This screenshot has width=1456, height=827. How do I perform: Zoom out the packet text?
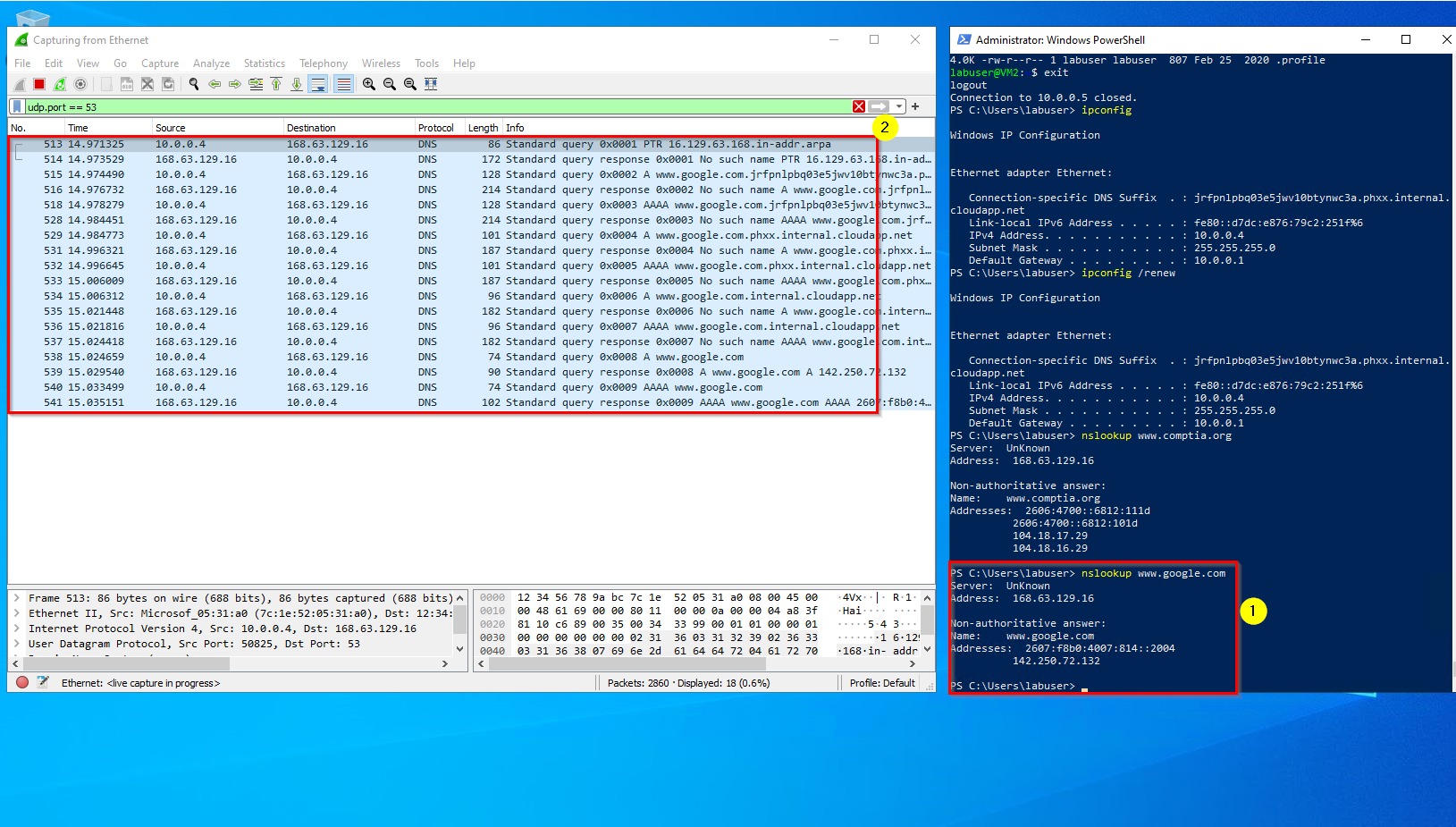(x=390, y=84)
